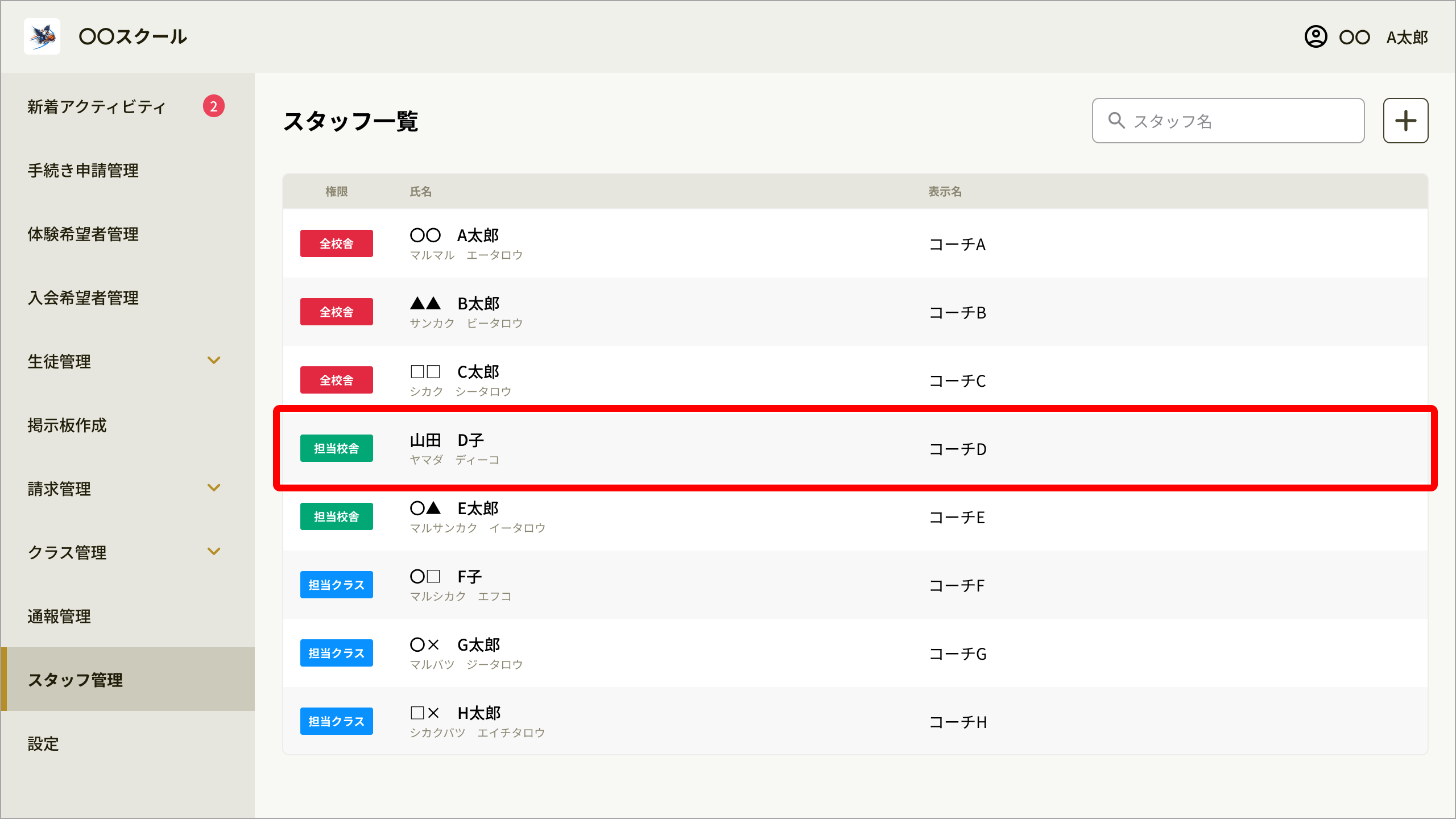Open staff row ▲▲ B太郎
Image resolution: width=1456 pixels, height=819 pixels.
point(855,312)
